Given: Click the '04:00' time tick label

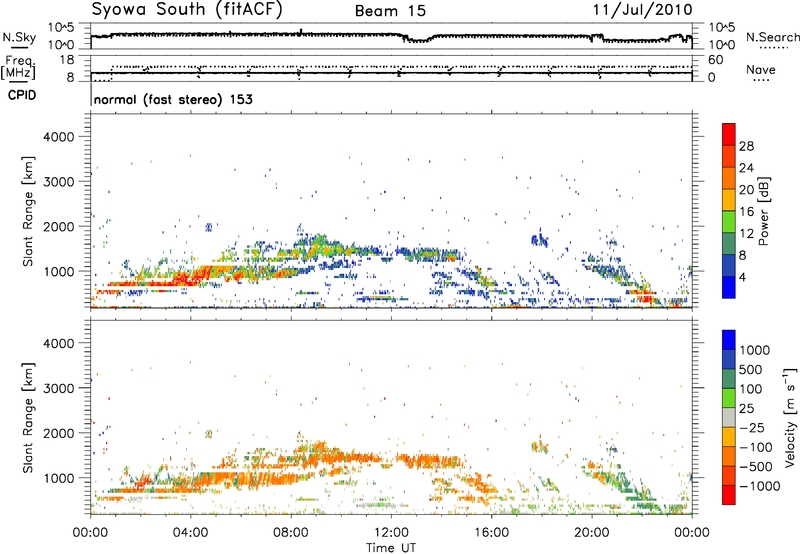Looking at the screenshot, I should (191, 533).
